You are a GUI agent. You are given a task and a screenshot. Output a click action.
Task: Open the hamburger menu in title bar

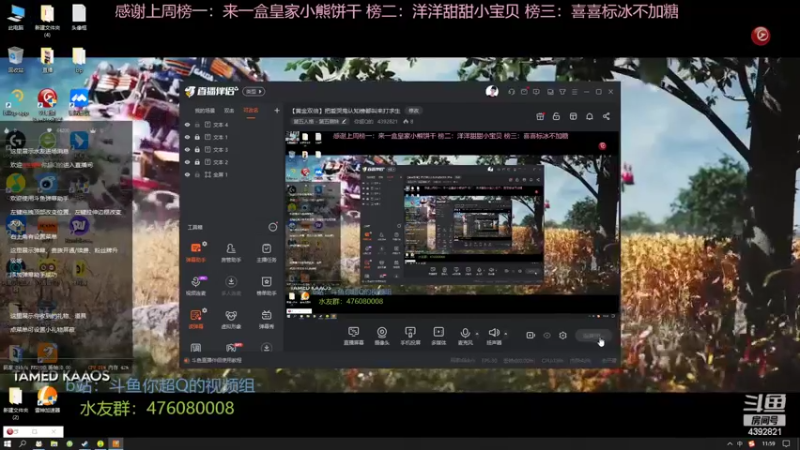[x=574, y=92]
